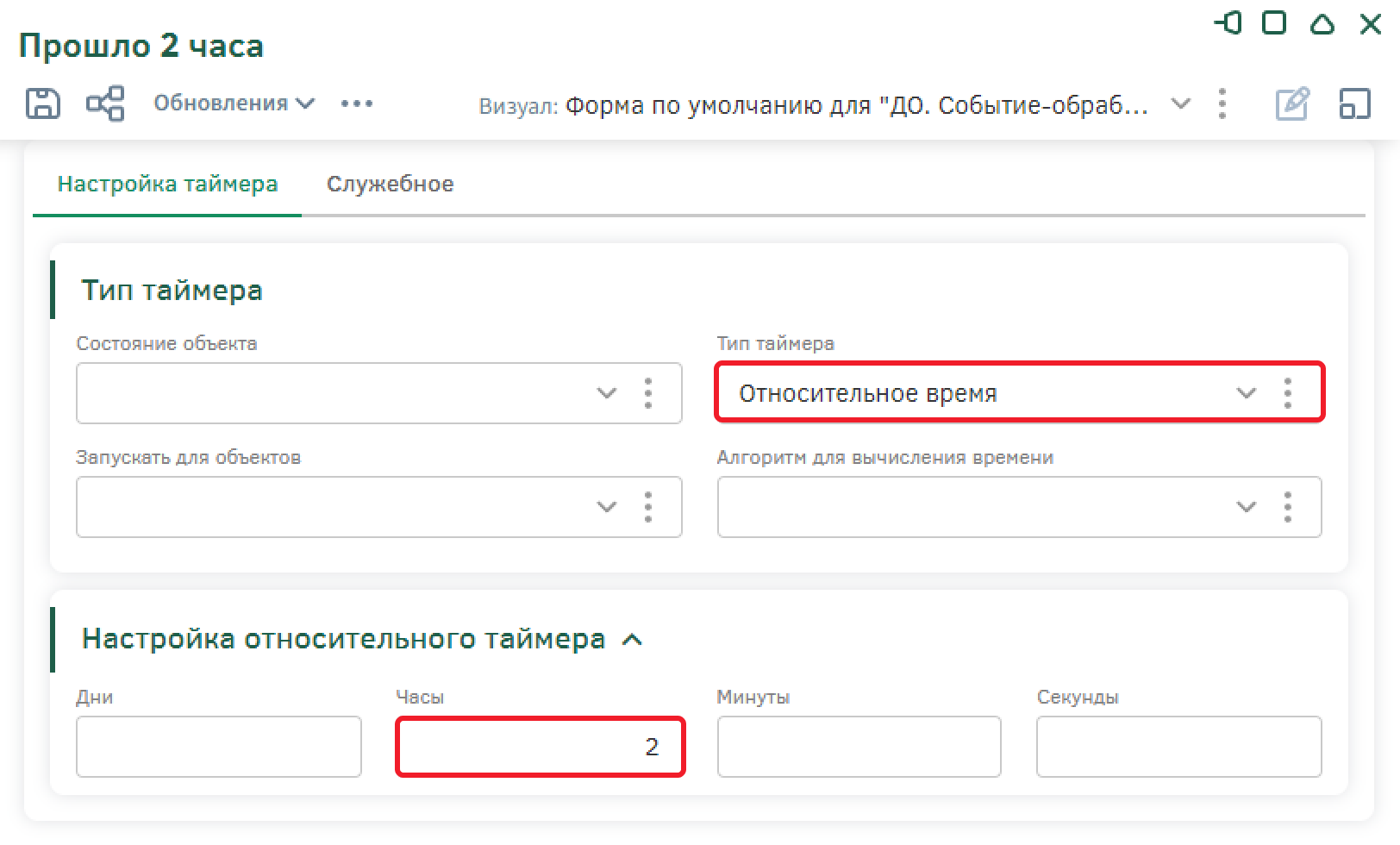The image size is (1400, 845).
Task: Open the options dots for Тип таймера field
Action: click(1288, 393)
